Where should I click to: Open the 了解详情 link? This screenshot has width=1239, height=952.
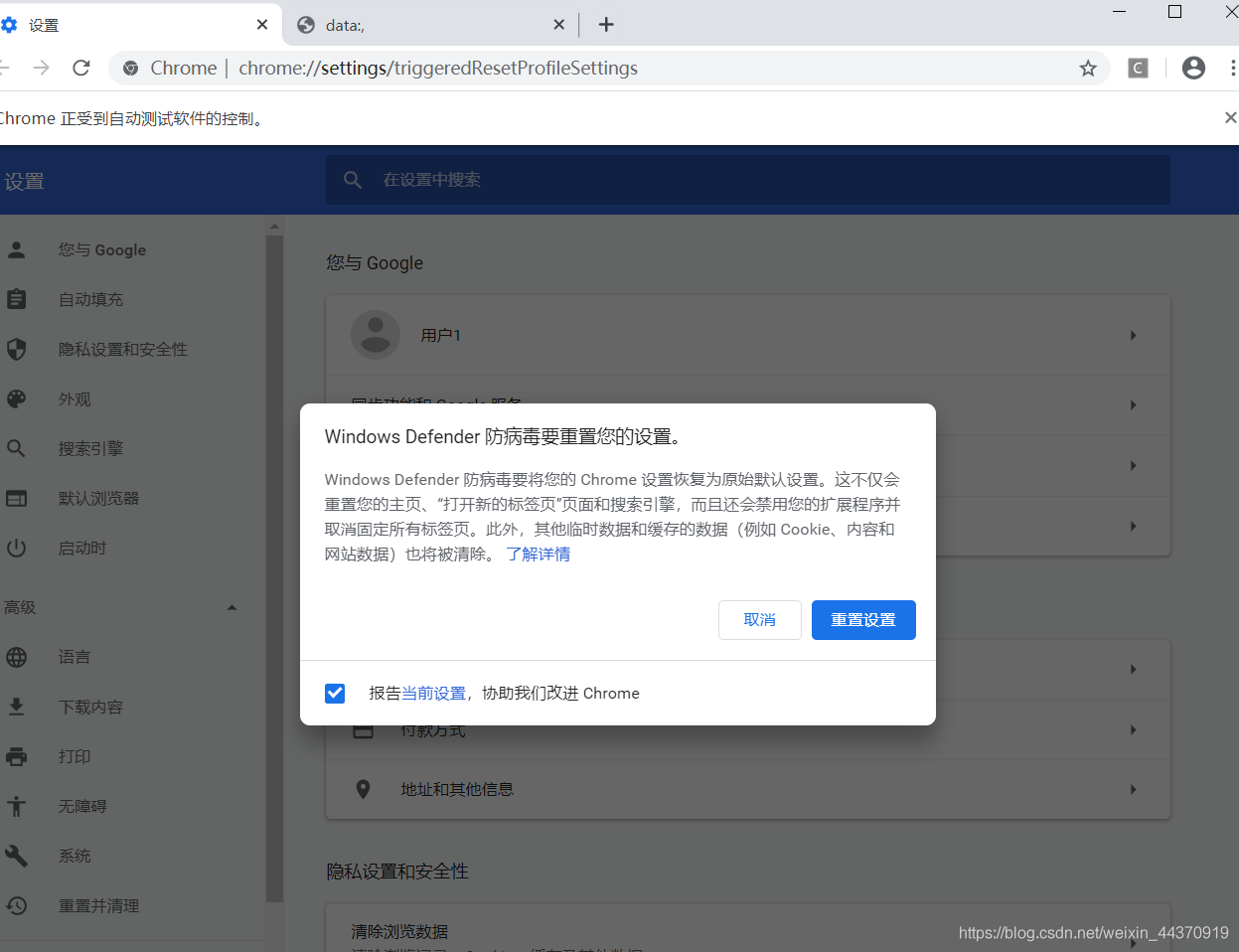(x=539, y=554)
